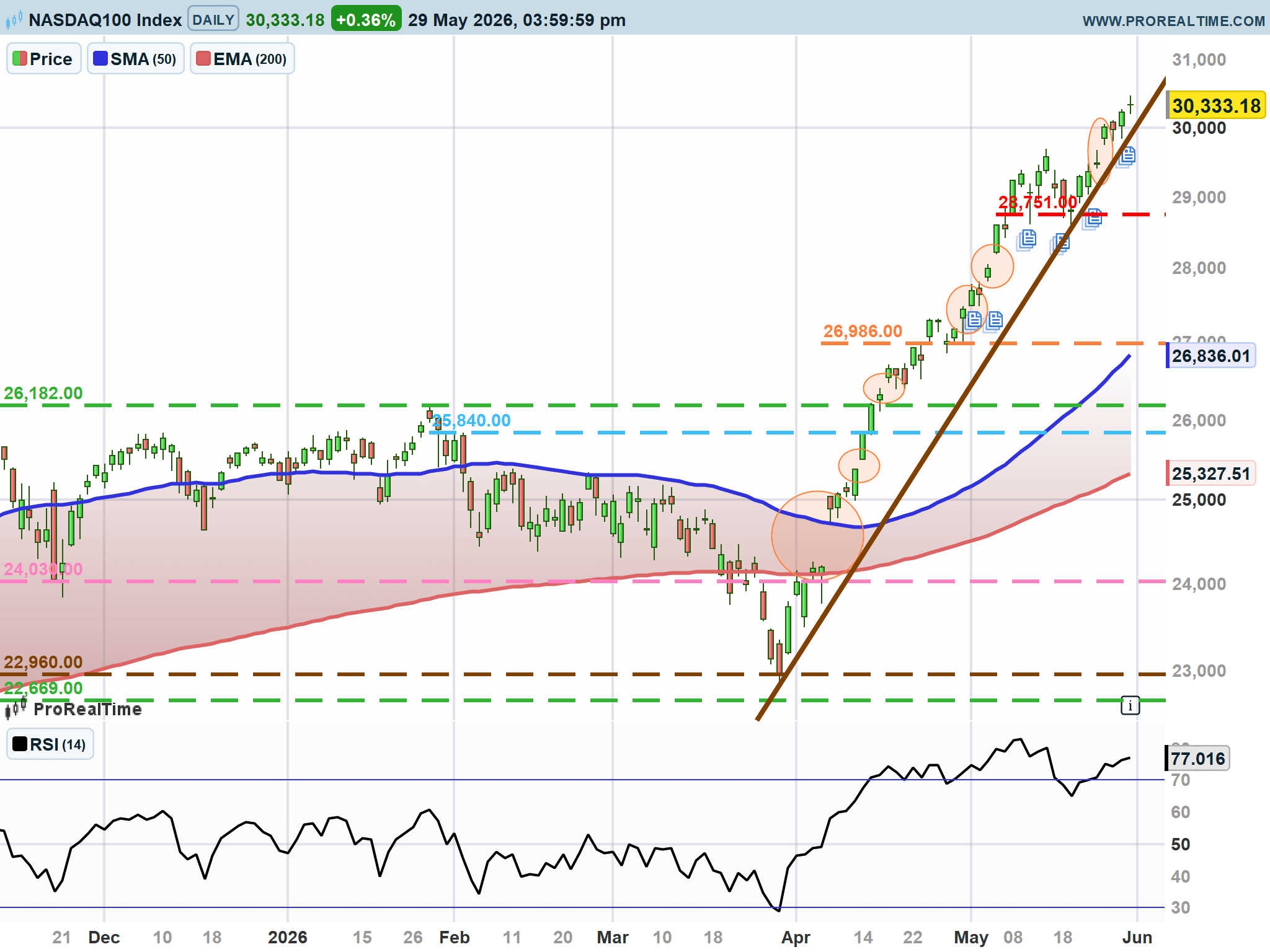
Task: Click the Dec label on the date axis
Action: coord(104,937)
